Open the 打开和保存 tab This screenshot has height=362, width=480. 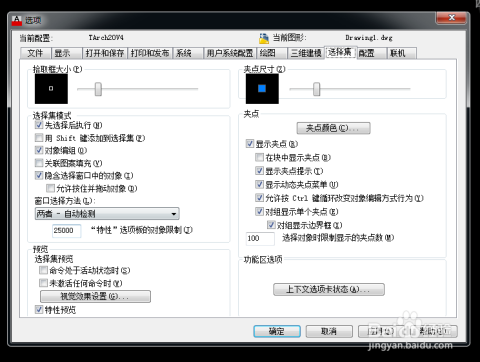[x=105, y=53]
